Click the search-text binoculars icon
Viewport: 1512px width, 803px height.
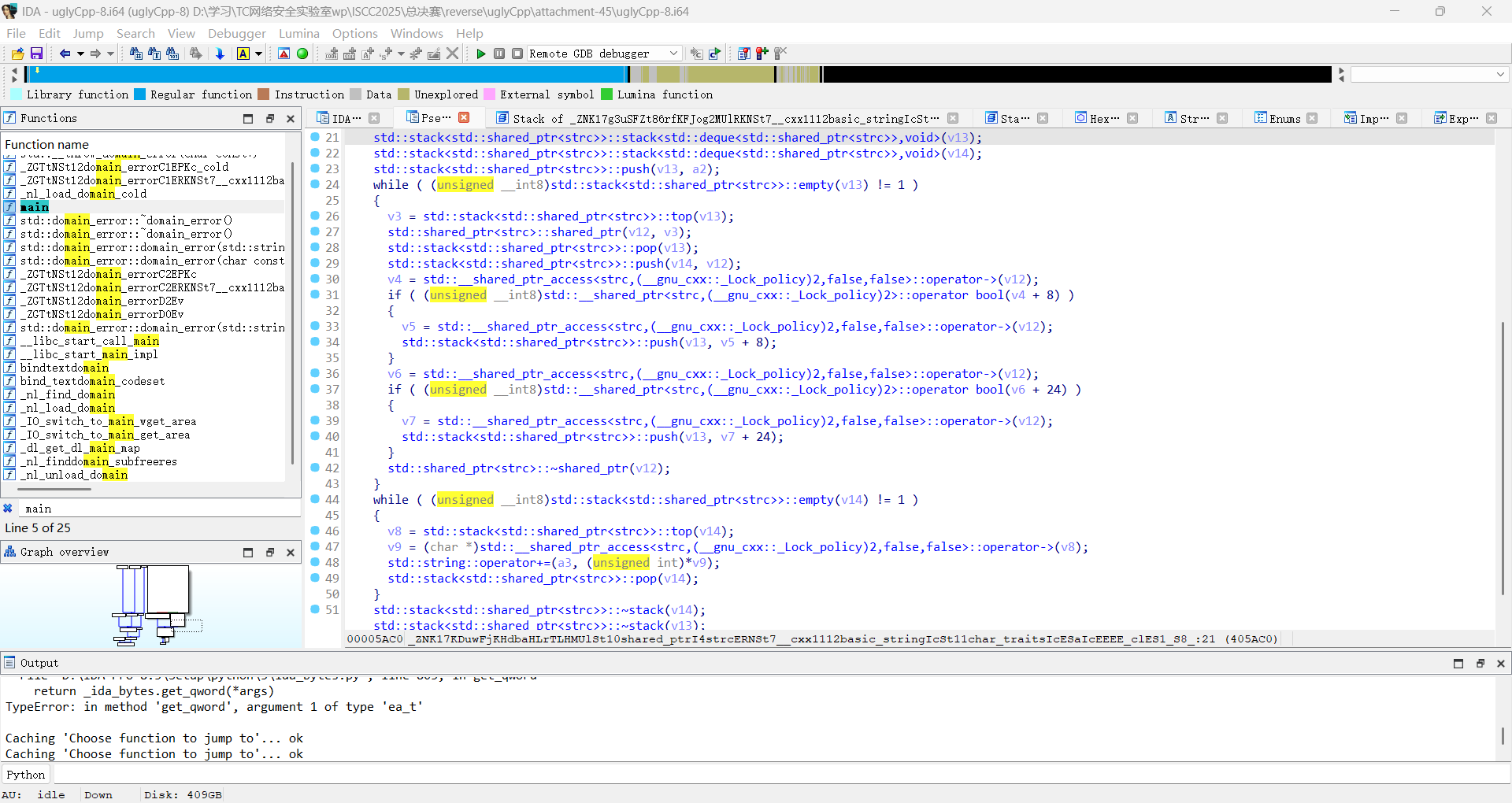tap(154, 54)
